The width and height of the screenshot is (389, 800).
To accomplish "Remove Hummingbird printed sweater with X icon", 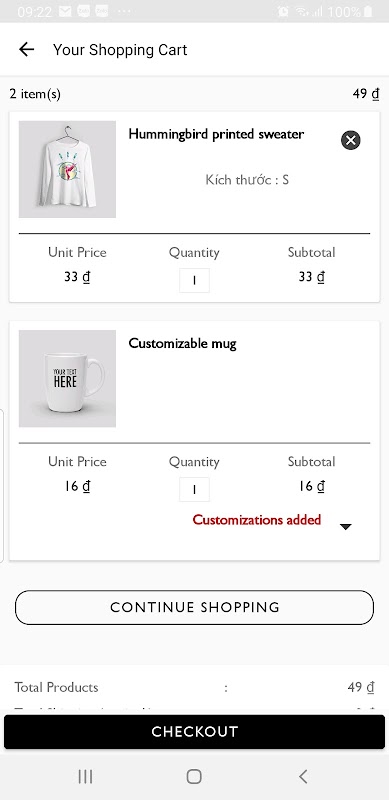I will [351, 140].
